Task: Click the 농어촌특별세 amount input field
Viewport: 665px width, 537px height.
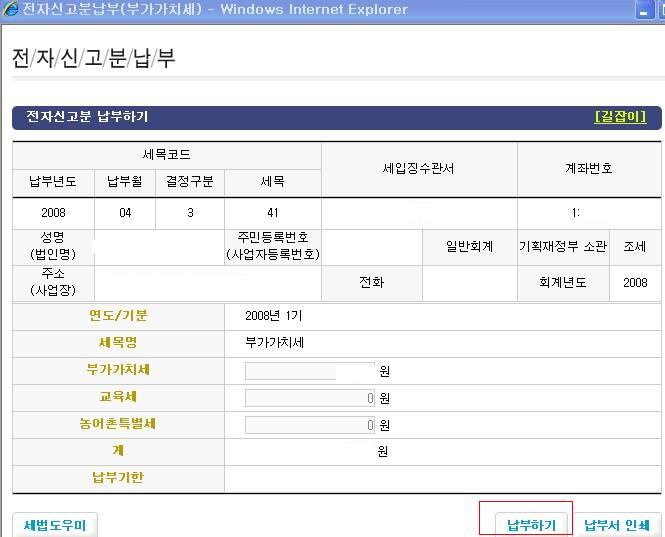Action: click(310, 425)
